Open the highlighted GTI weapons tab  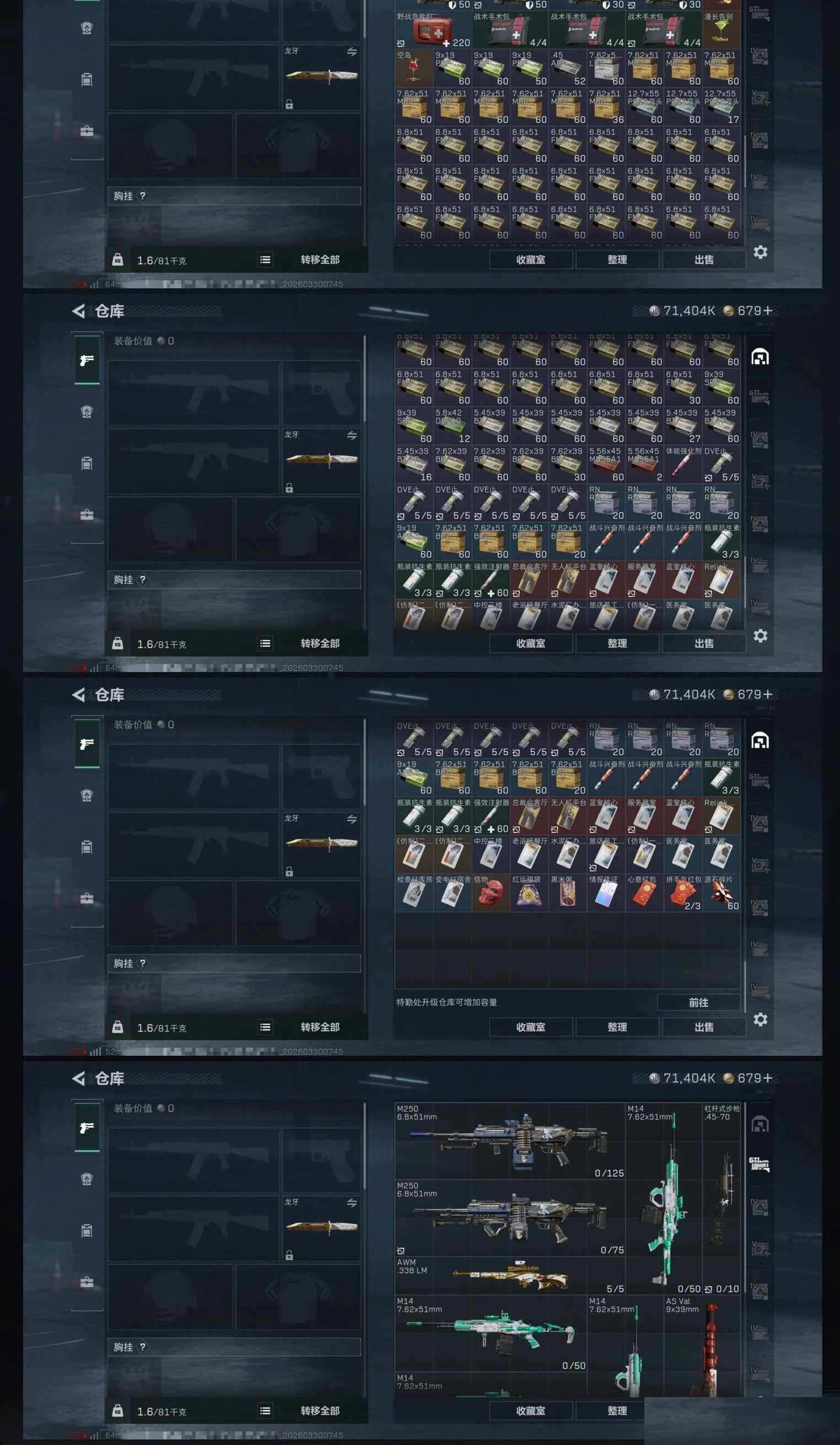point(760,1164)
